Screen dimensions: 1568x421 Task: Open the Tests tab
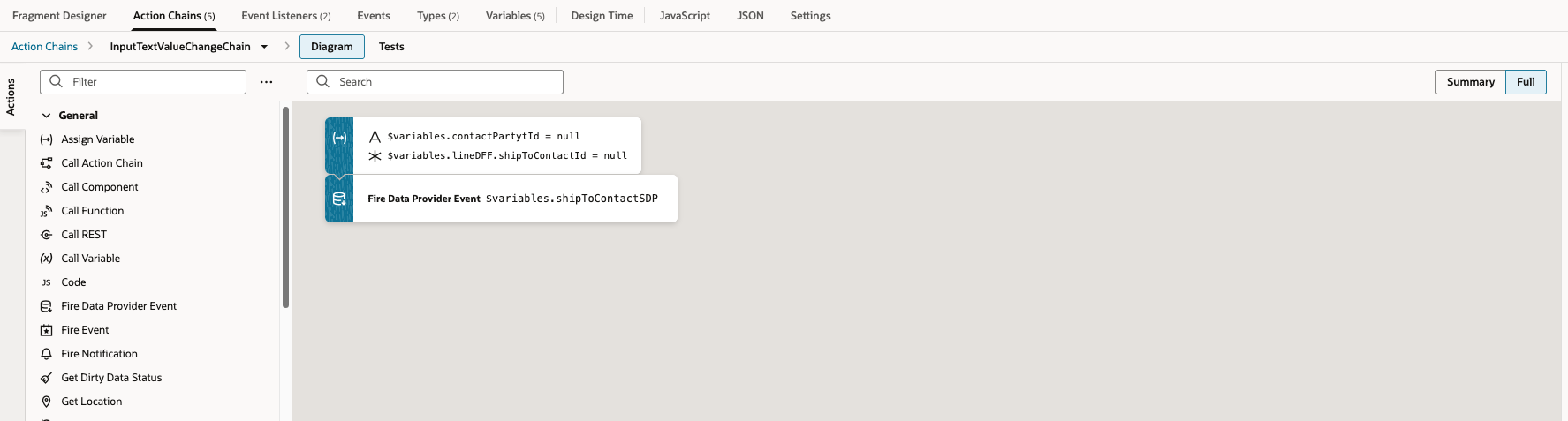(x=391, y=47)
